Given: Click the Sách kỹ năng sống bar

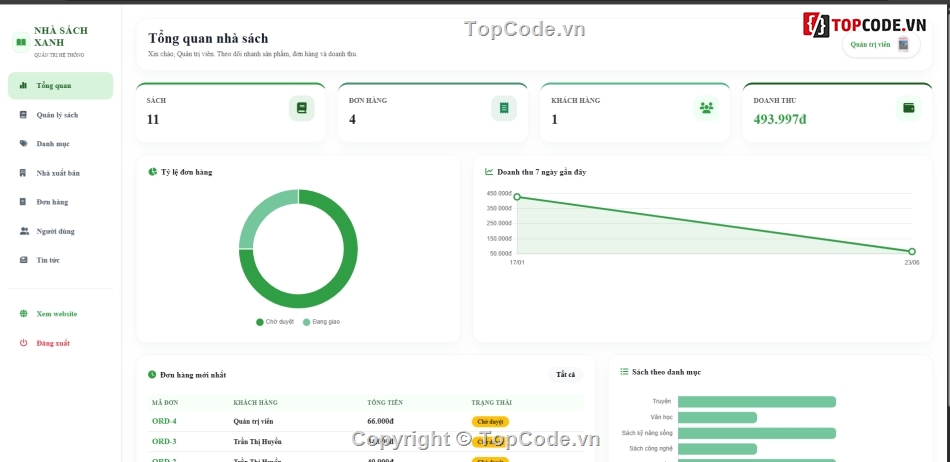Looking at the screenshot, I should pos(757,433).
